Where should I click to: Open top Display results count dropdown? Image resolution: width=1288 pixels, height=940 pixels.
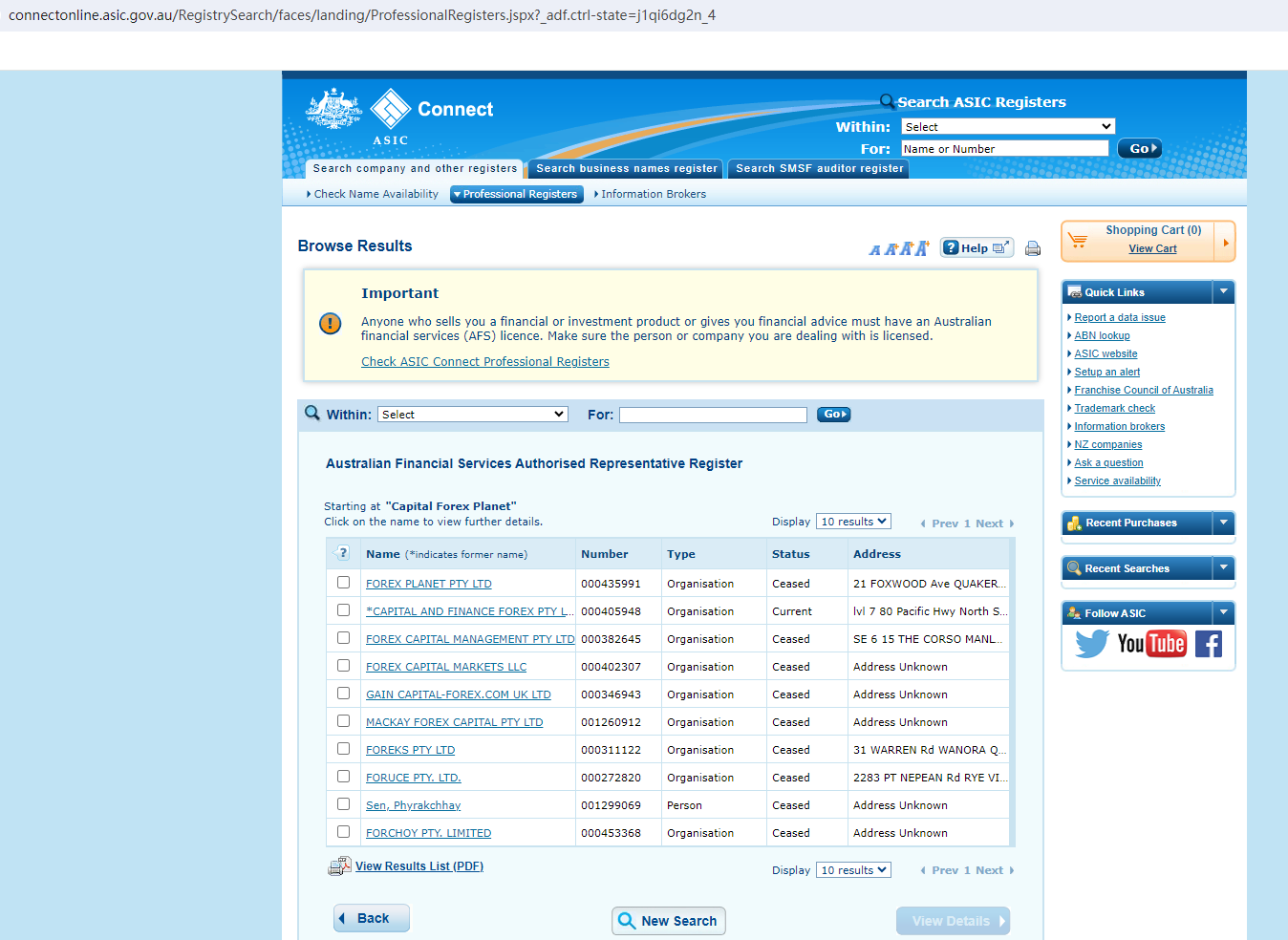[x=853, y=522]
